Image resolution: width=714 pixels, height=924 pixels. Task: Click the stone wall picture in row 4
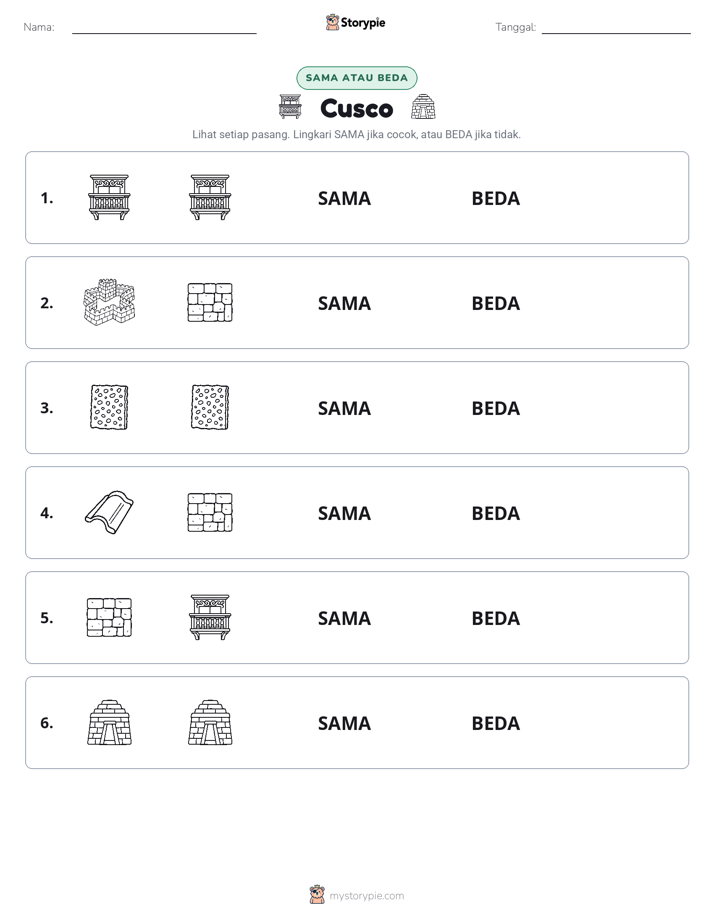tap(210, 512)
